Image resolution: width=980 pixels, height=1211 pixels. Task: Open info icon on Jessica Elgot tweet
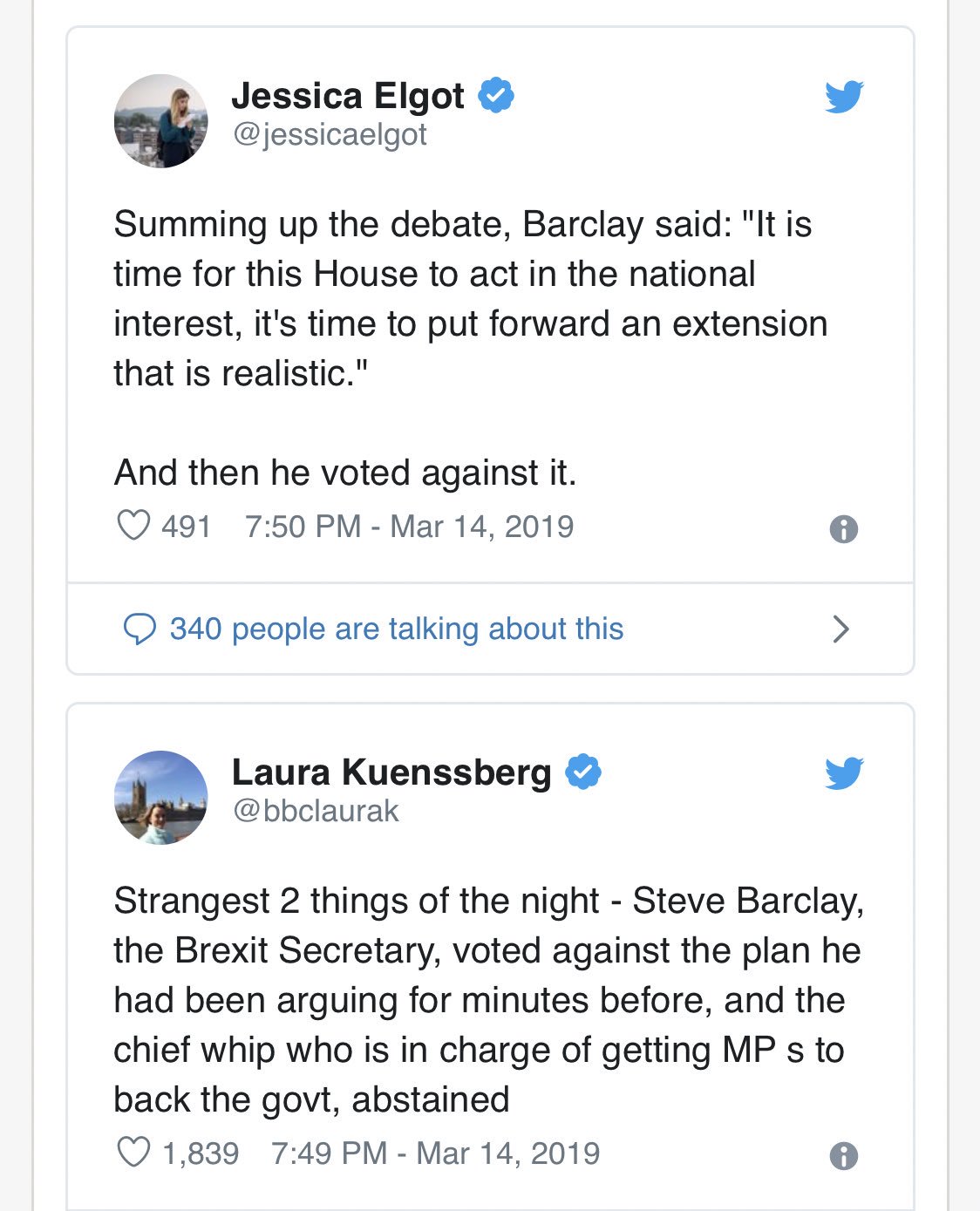843,529
